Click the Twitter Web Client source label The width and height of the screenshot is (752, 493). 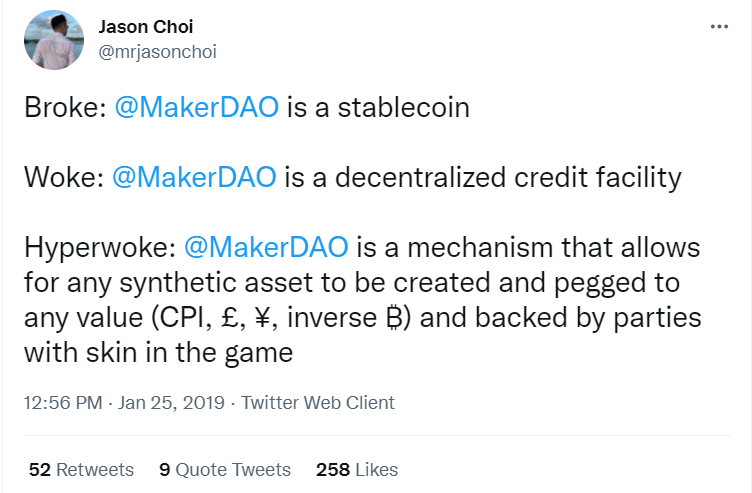[x=318, y=403]
